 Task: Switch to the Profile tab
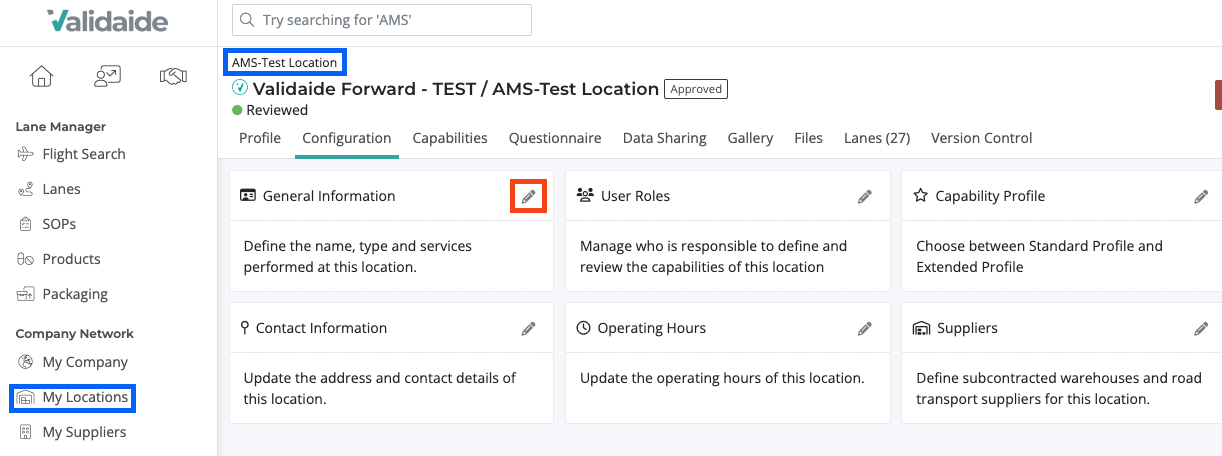click(x=260, y=138)
